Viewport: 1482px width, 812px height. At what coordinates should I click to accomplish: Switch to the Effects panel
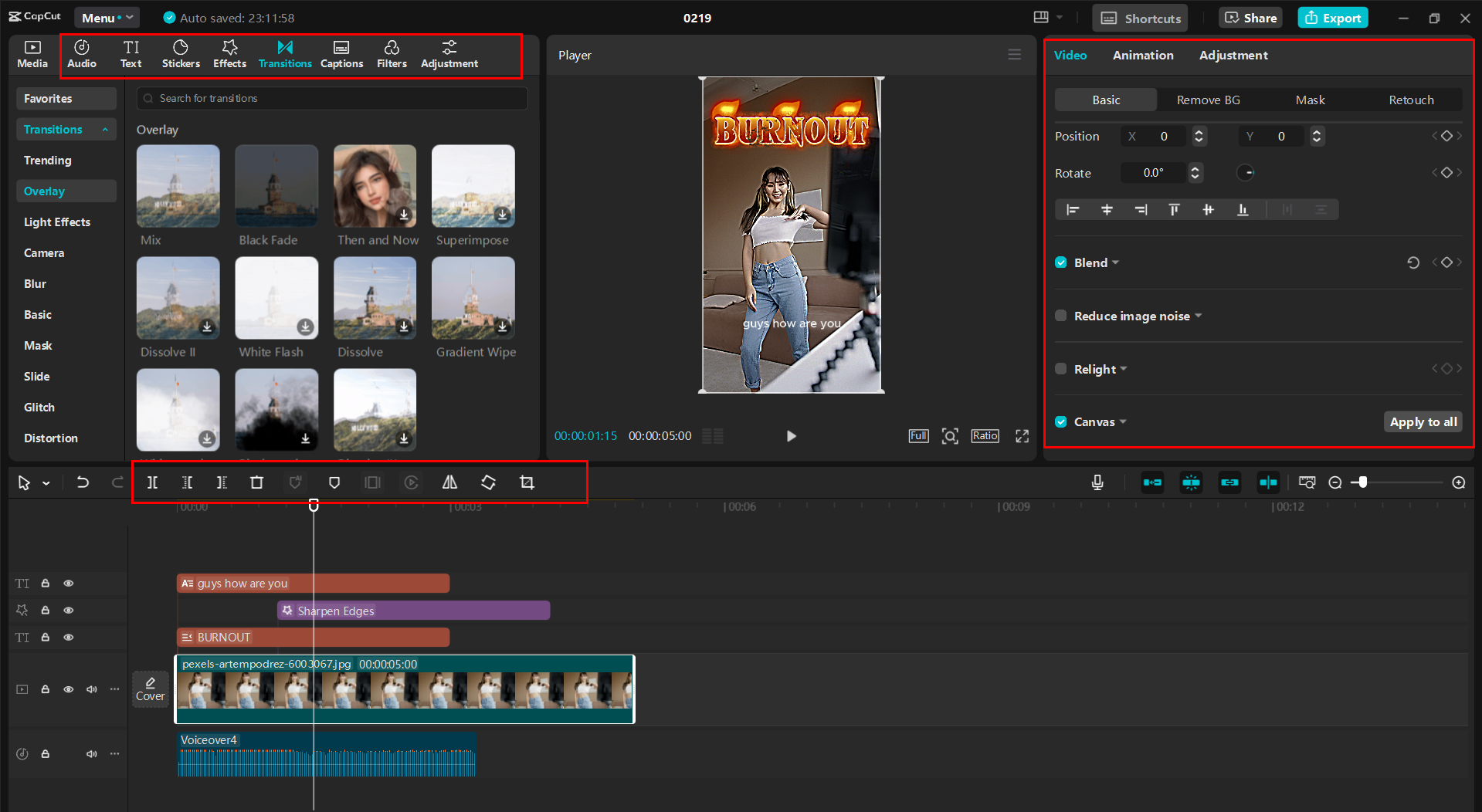[x=229, y=54]
